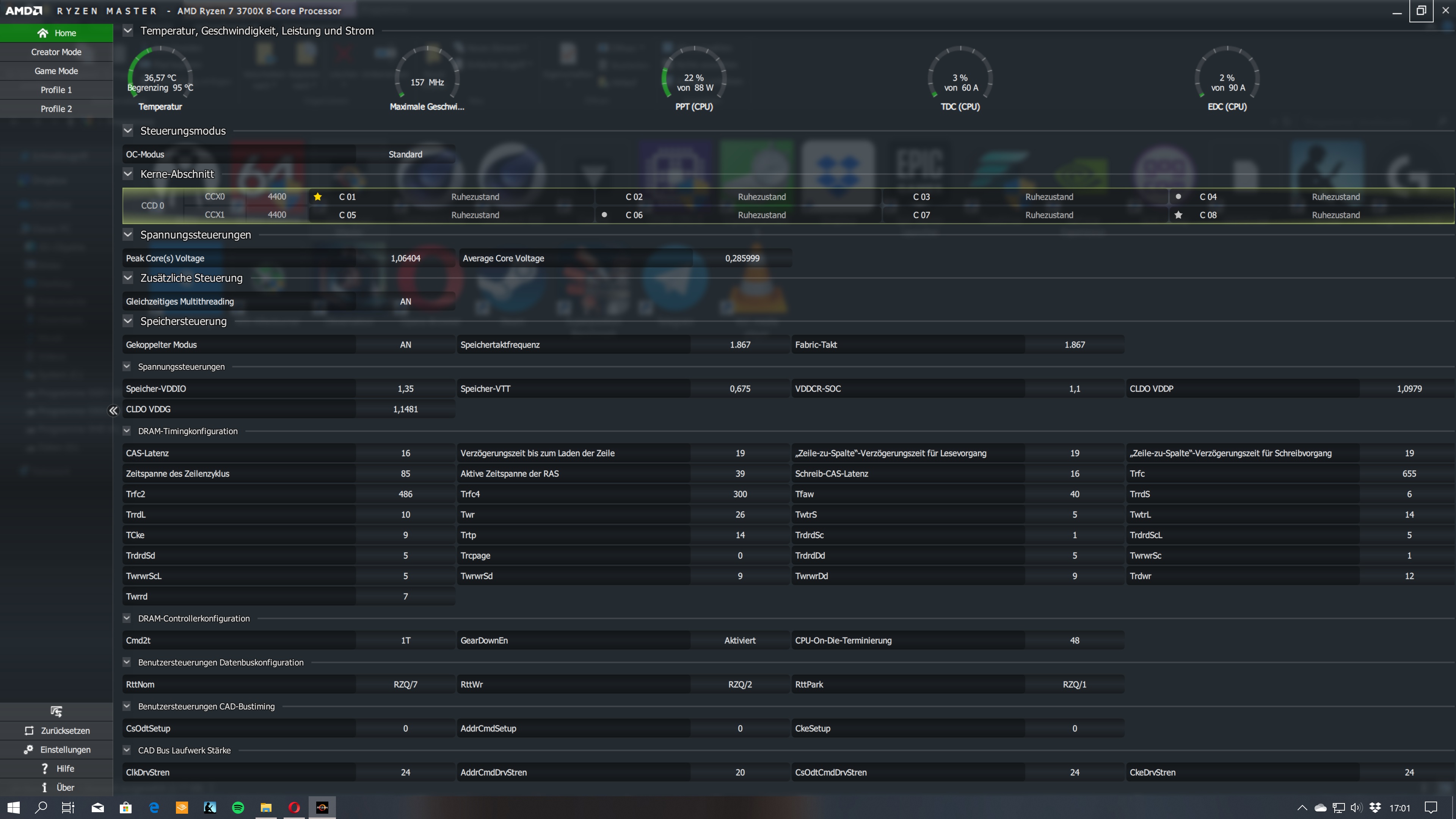
Task: Click the collapse sidebar double-arrow icon
Action: tap(113, 411)
